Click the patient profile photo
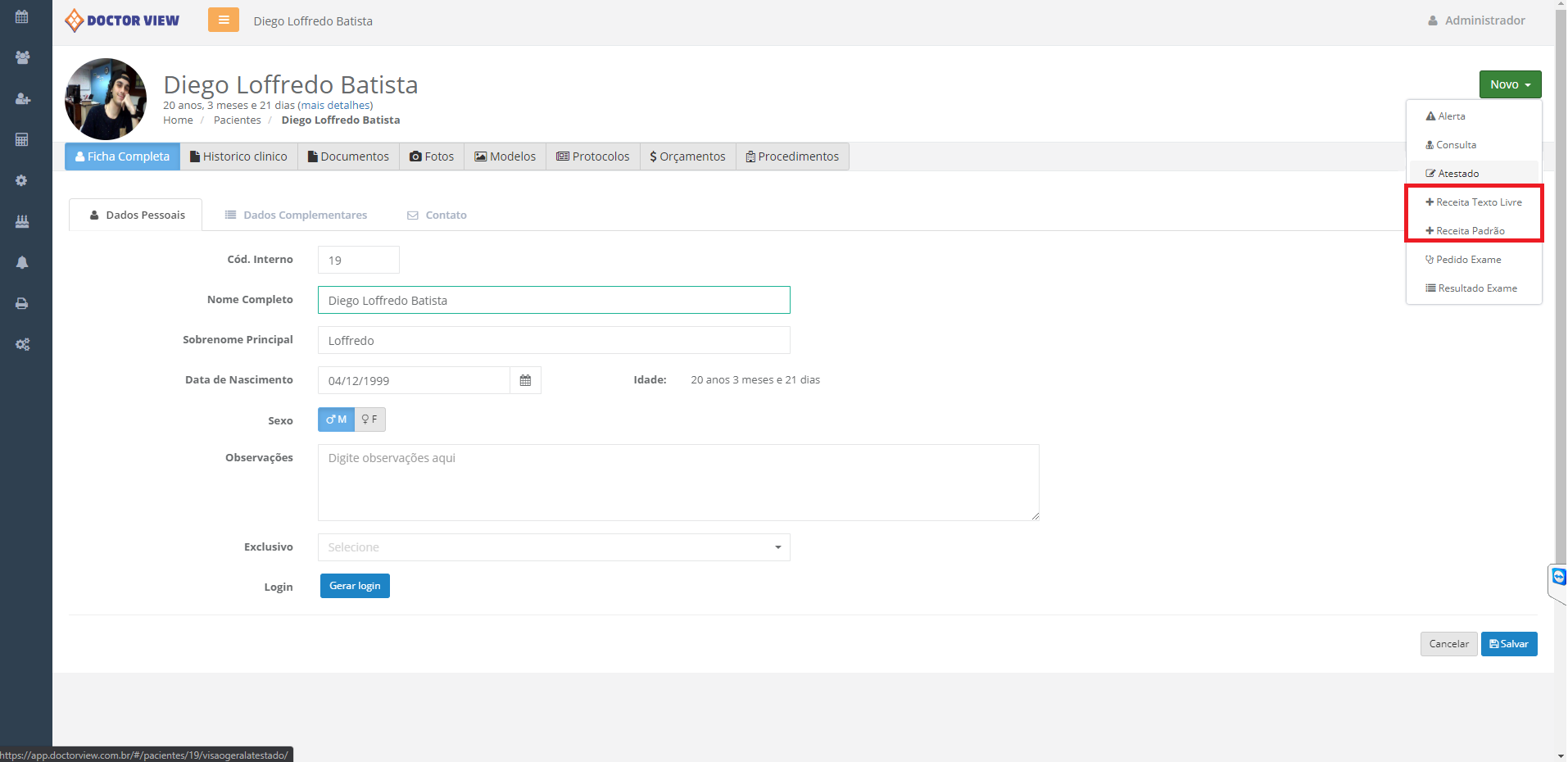Image resolution: width=1568 pixels, height=762 pixels. pyautogui.click(x=106, y=99)
